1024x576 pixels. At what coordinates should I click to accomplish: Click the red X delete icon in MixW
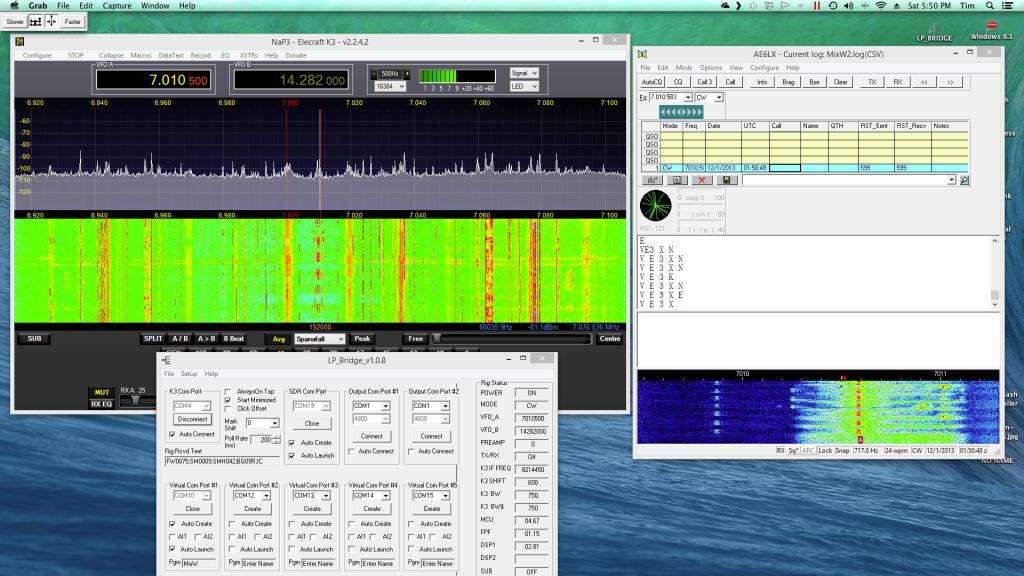[701, 180]
